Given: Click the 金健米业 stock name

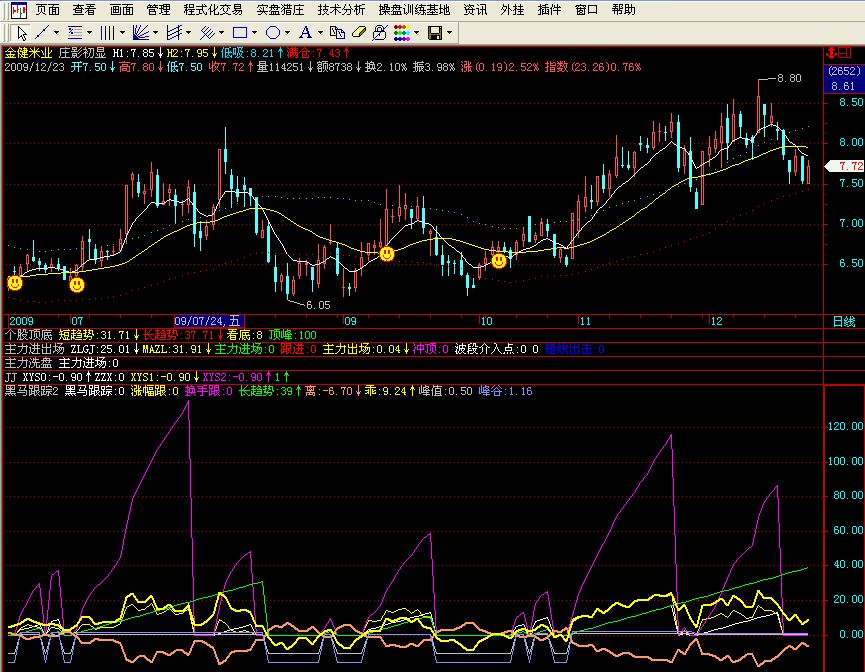Looking at the screenshot, I should [x=28, y=52].
